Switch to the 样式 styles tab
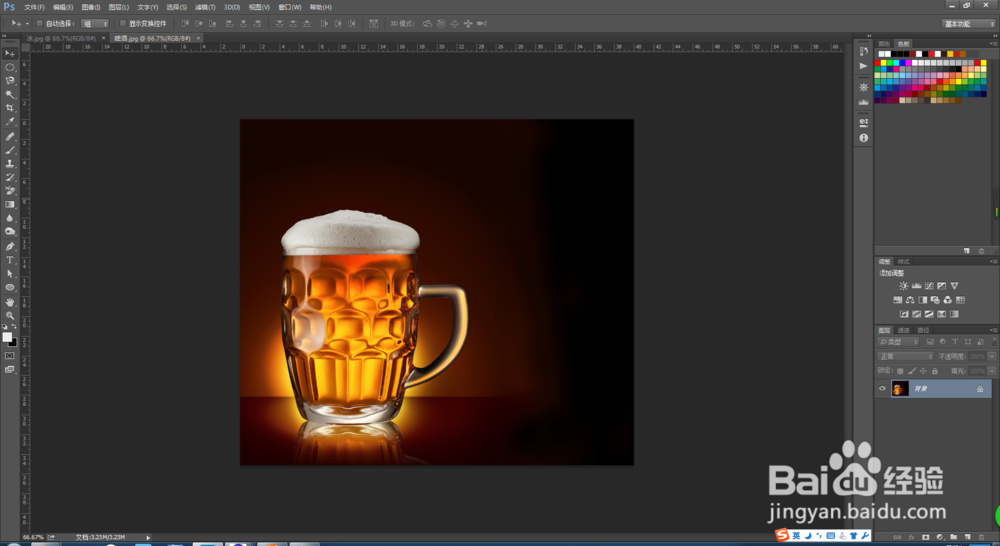 [x=904, y=262]
